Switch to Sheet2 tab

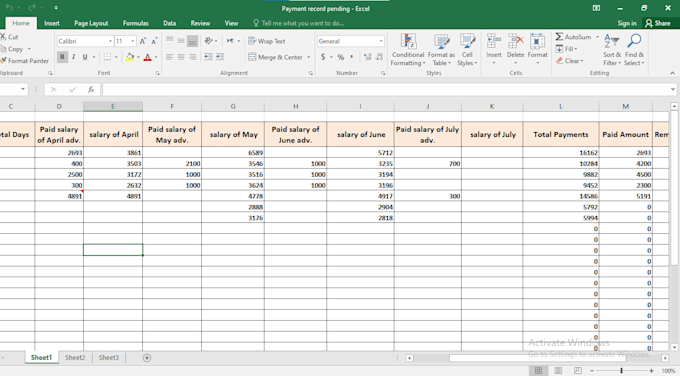(x=75, y=358)
